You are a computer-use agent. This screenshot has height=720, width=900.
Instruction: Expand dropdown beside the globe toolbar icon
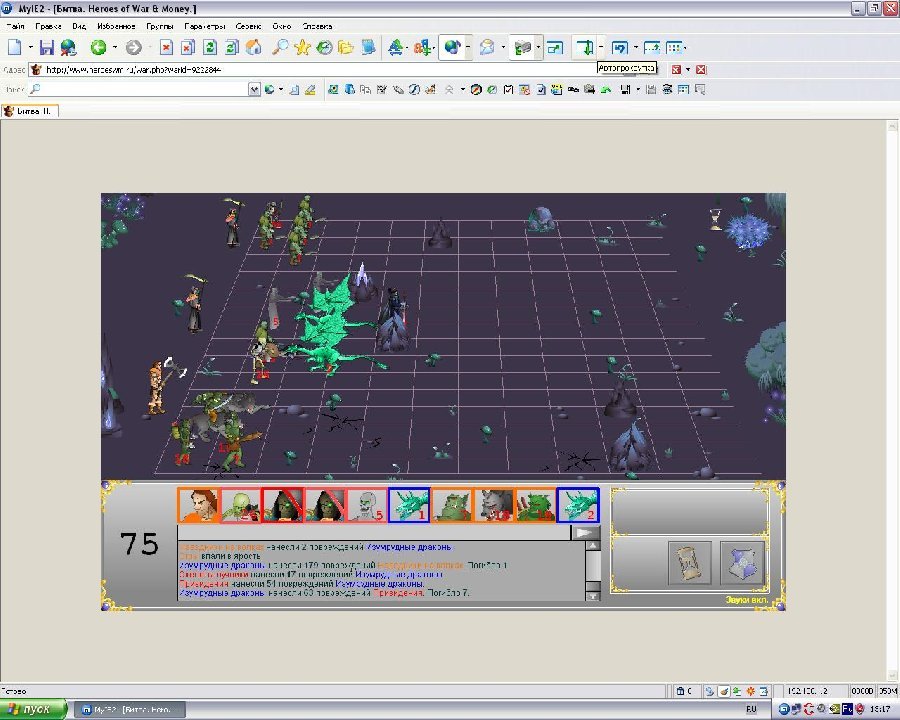click(x=468, y=48)
